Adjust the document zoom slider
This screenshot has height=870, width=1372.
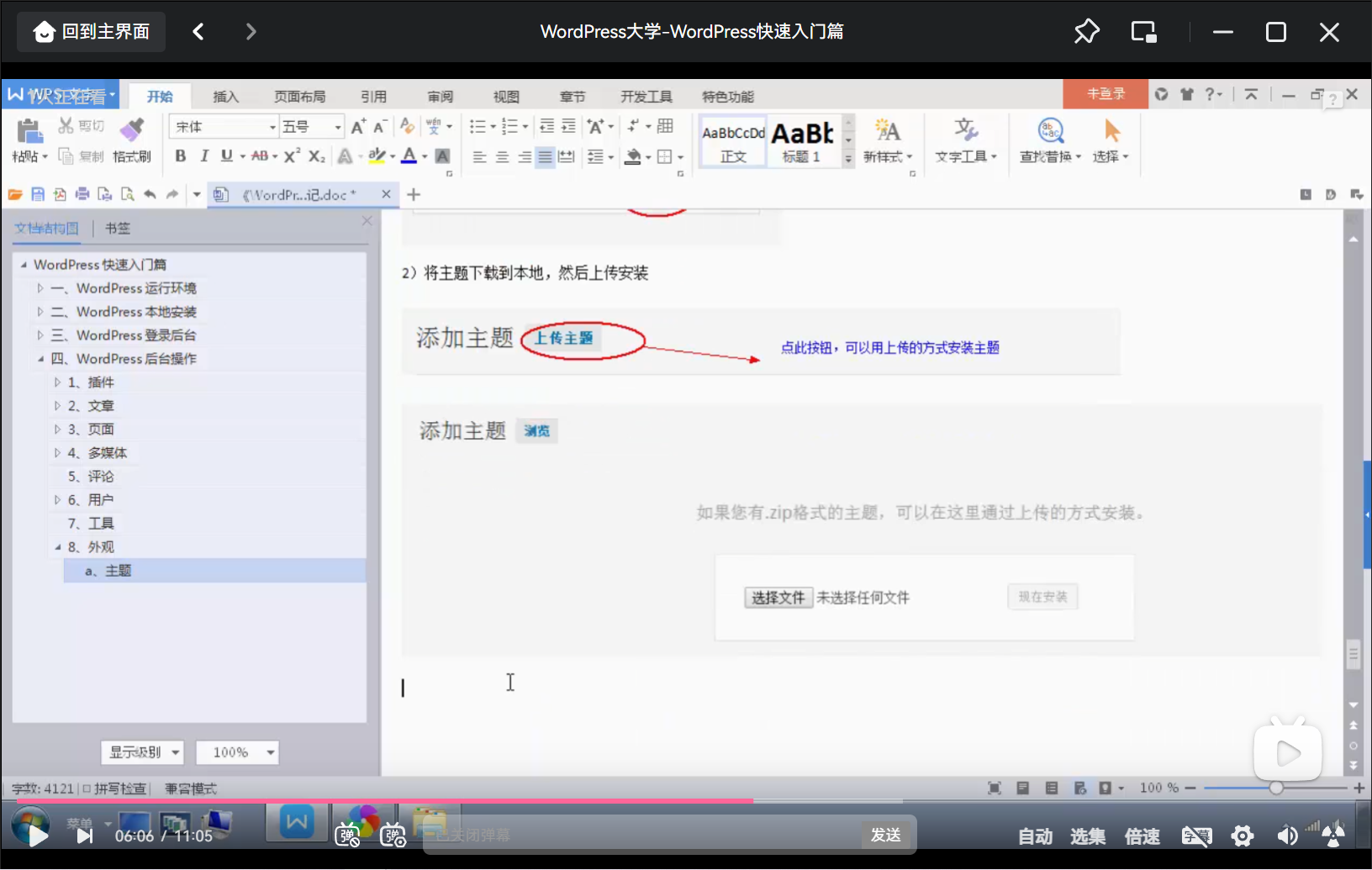point(1275,788)
